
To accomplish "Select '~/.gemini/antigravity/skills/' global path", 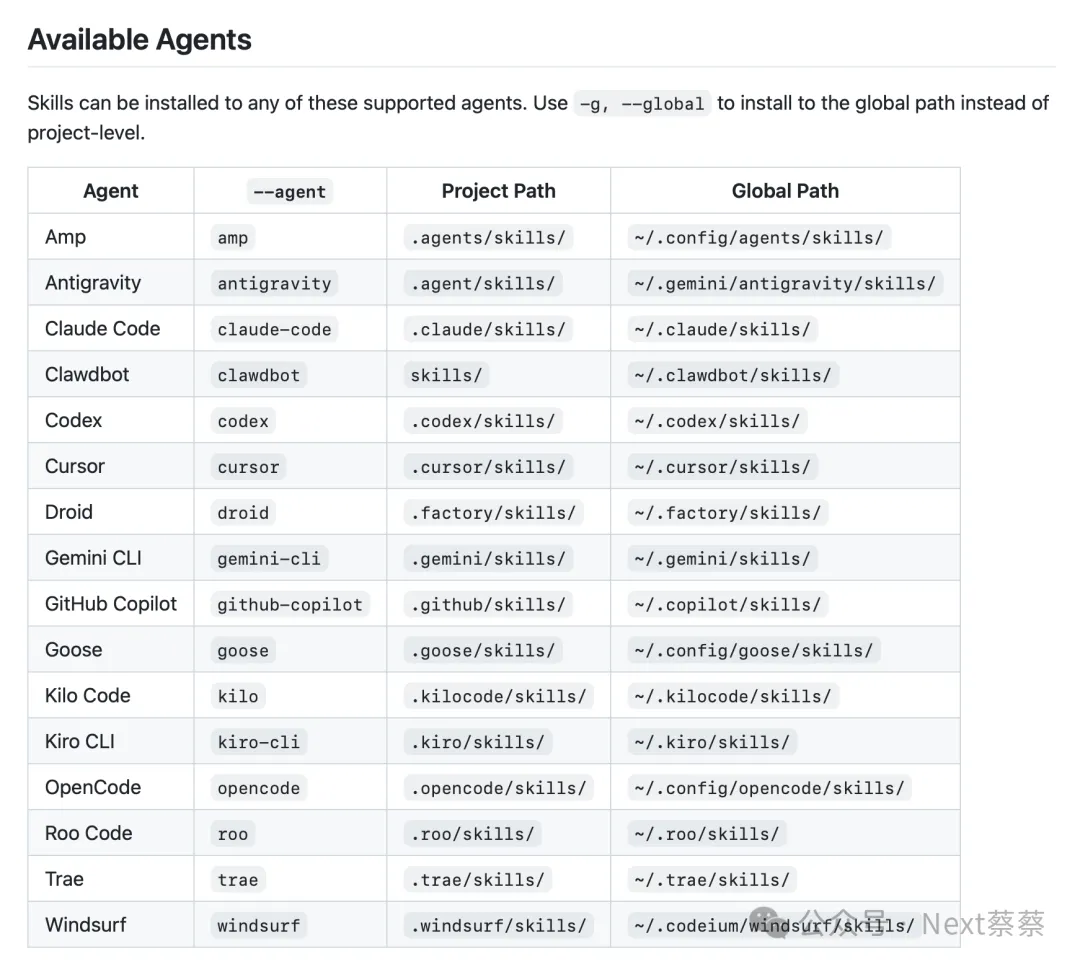I will pos(784,284).
